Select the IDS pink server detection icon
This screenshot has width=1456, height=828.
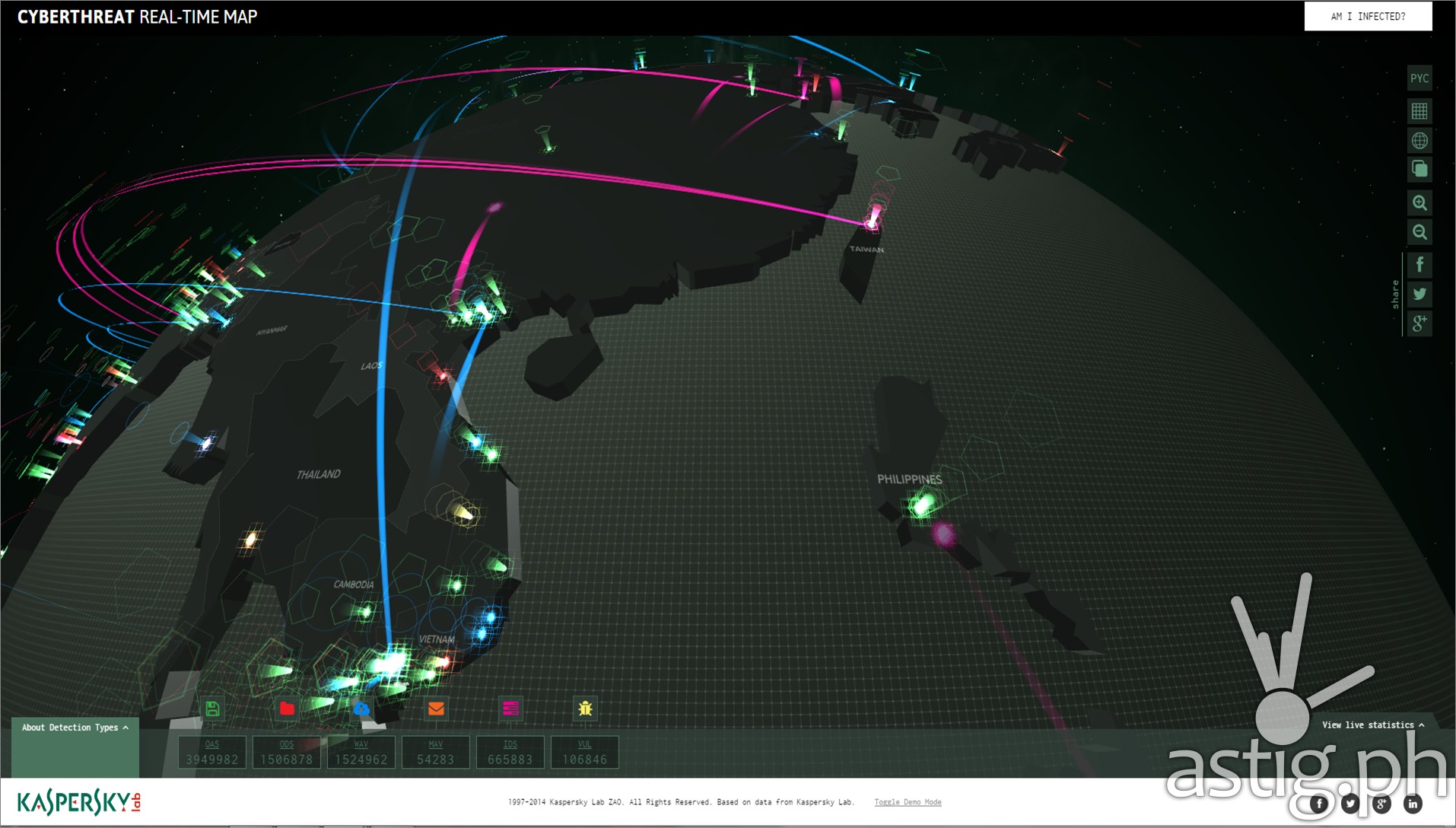(x=510, y=708)
